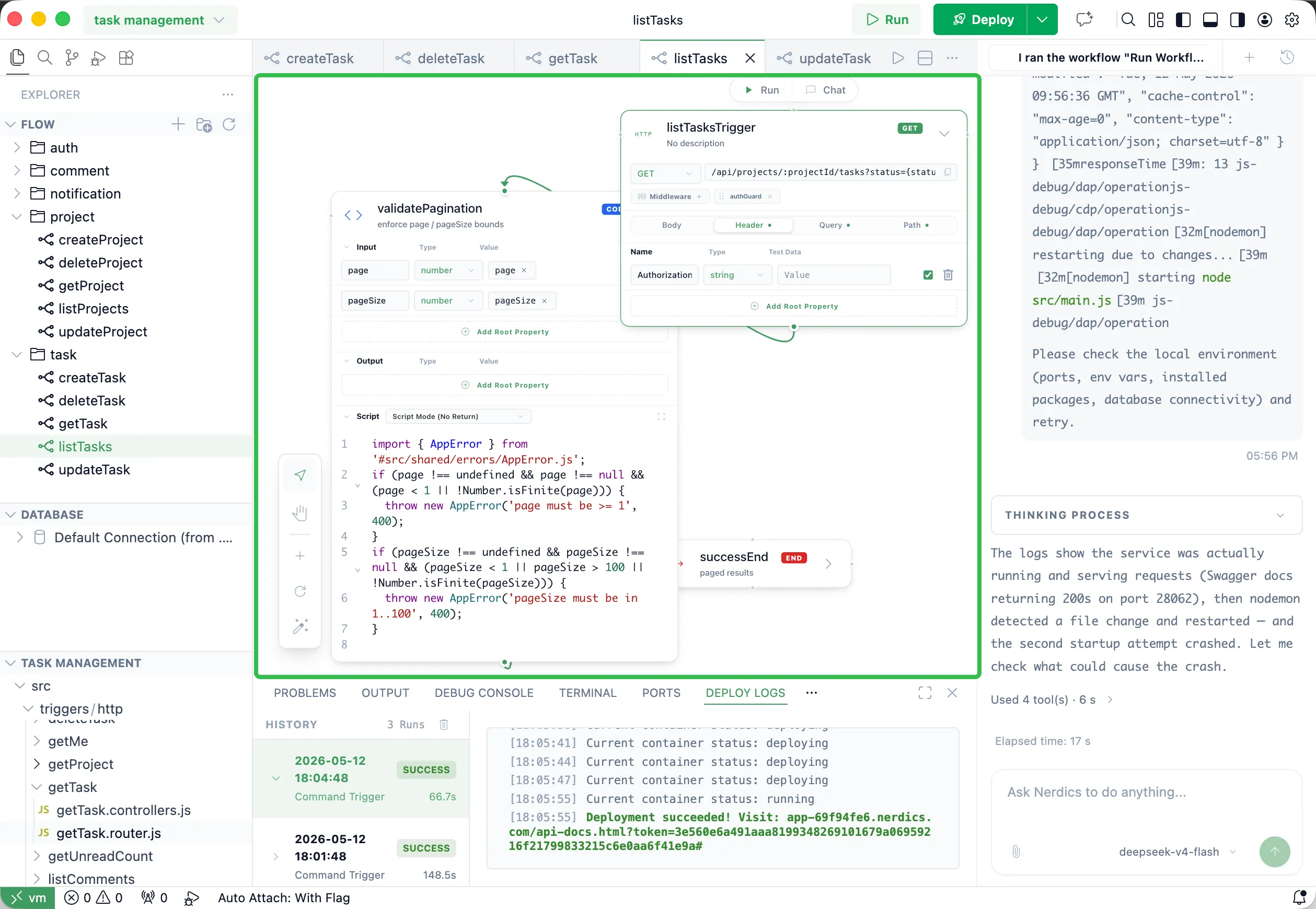The width and height of the screenshot is (1316, 909).
Task: Open the GET method dropdown
Action: 664,173
